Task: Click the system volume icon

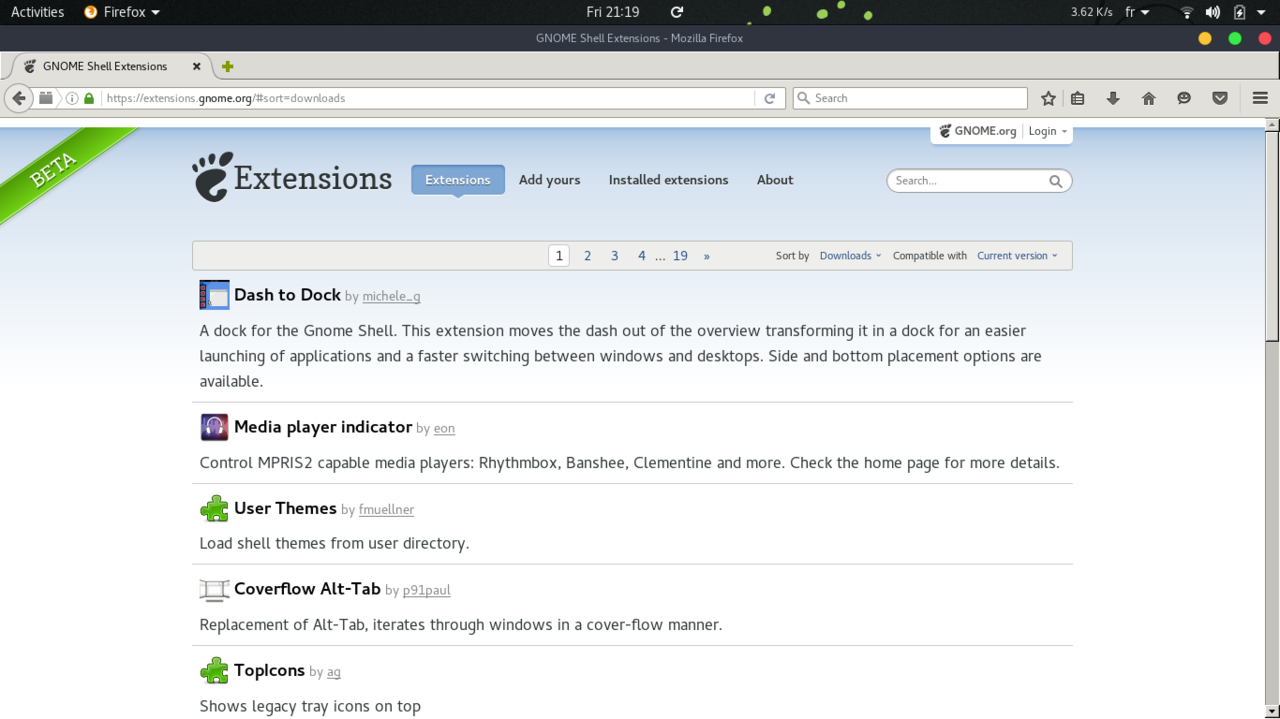Action: click(x=1212, y=12)
